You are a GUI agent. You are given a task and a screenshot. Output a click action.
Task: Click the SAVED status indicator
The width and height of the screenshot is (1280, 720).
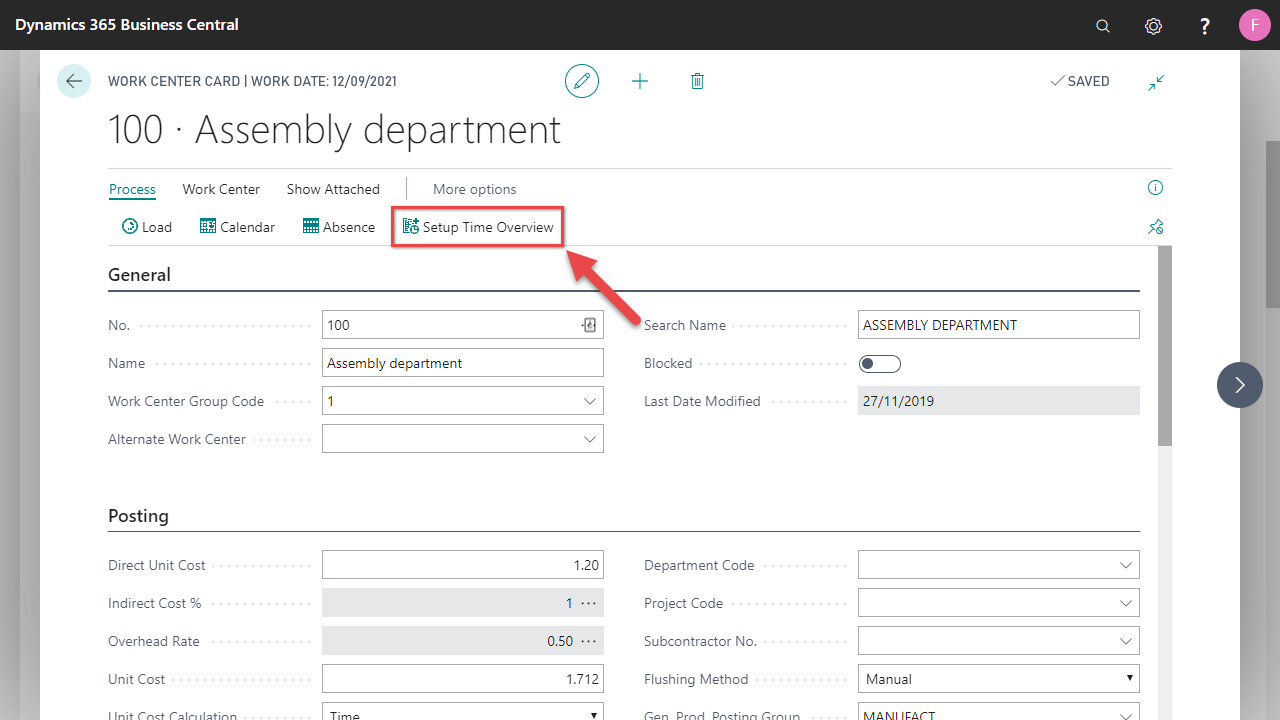pyautogui.click(x=1080, y=81)
